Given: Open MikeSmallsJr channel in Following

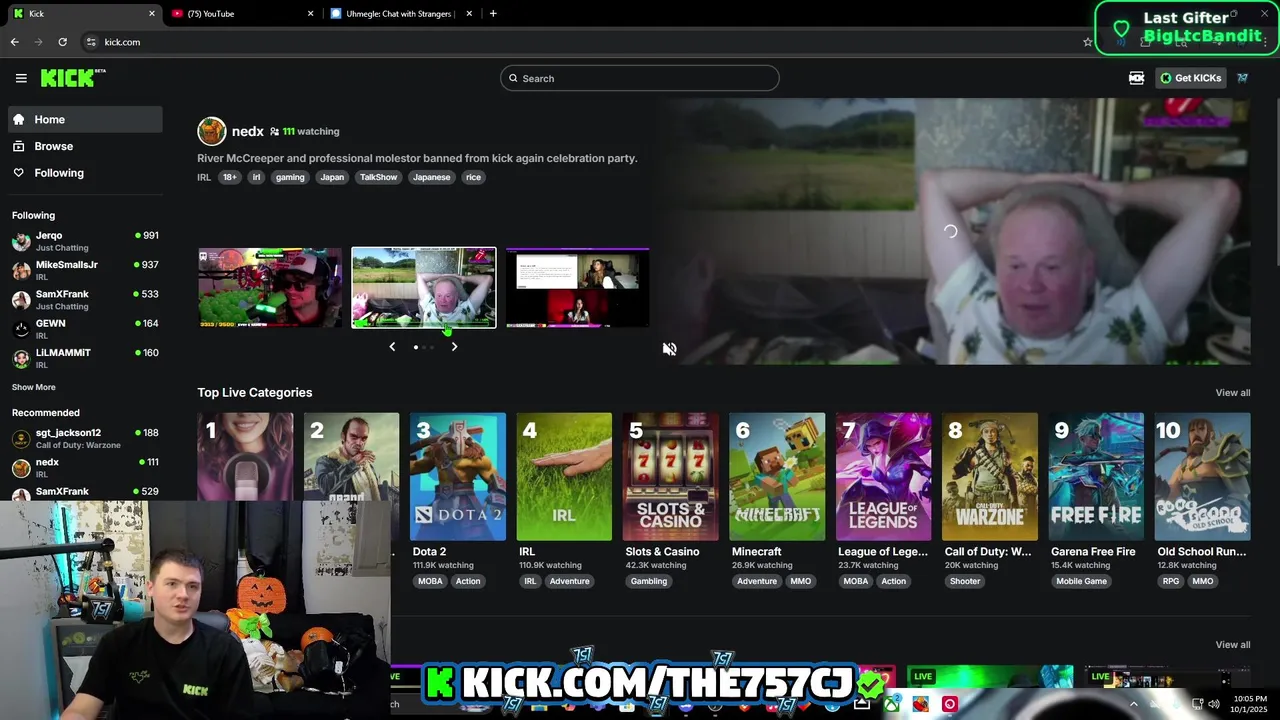Looking at the screenshot, I should pyautogui.click(x=85, y=270).
